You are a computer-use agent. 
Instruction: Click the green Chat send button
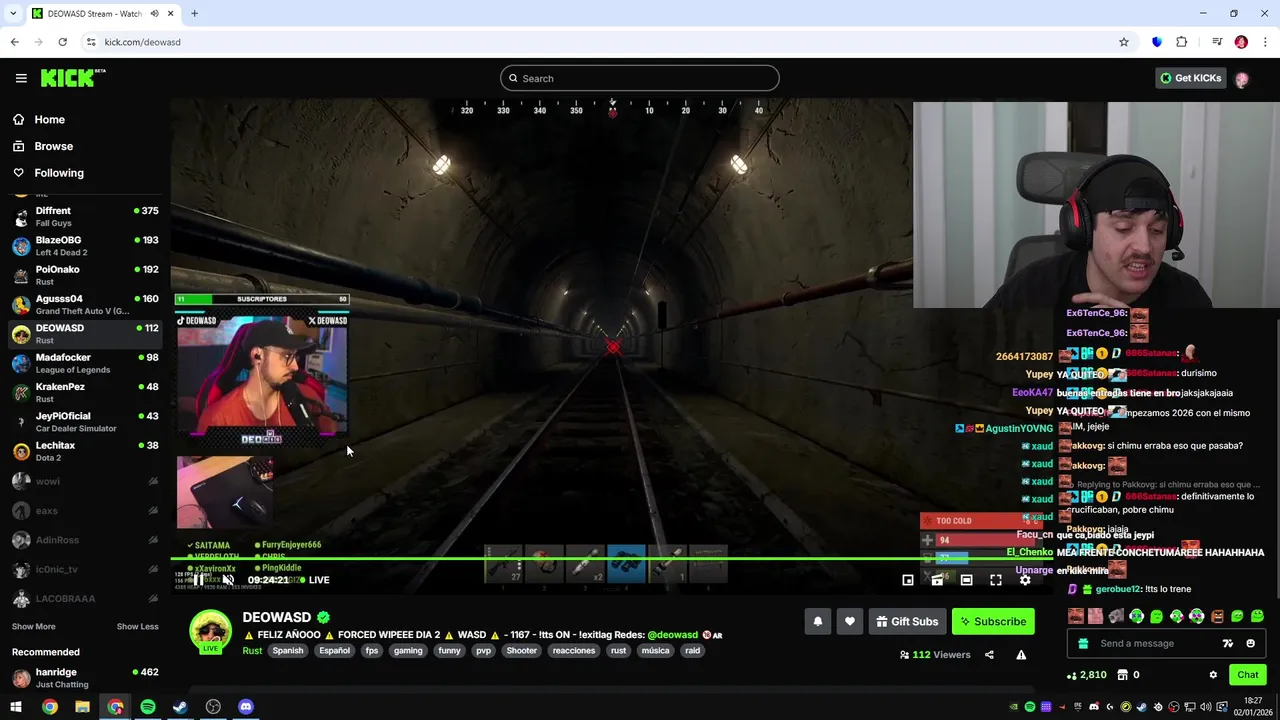(1247, 675)
